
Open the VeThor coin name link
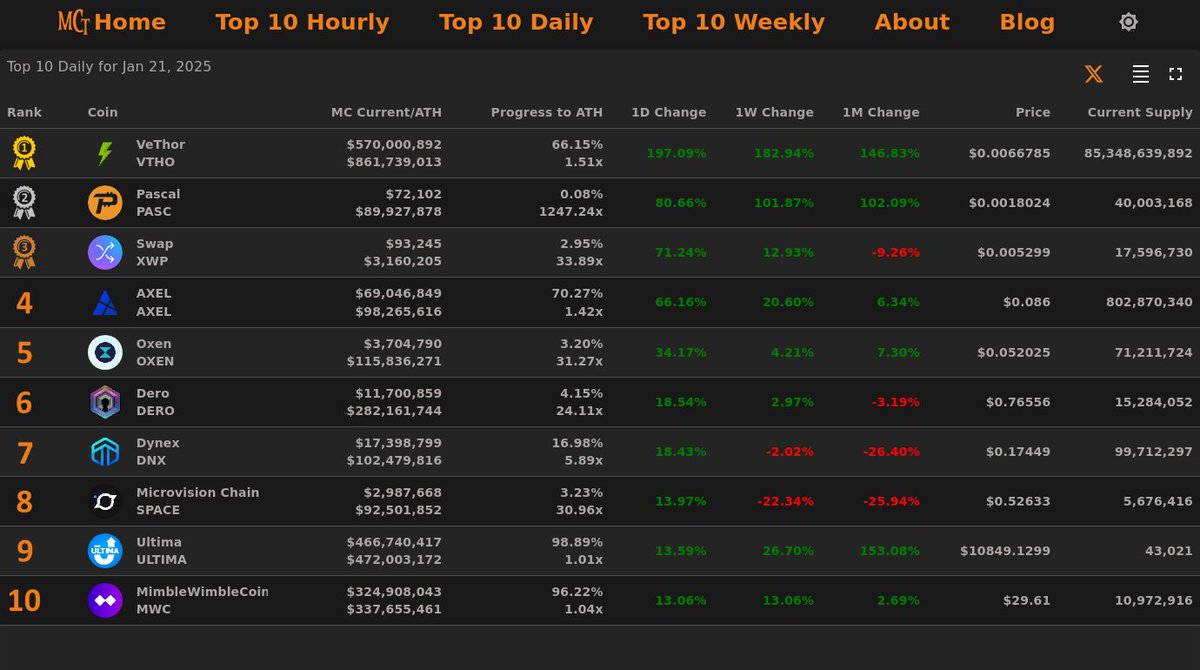coord(161,145)
